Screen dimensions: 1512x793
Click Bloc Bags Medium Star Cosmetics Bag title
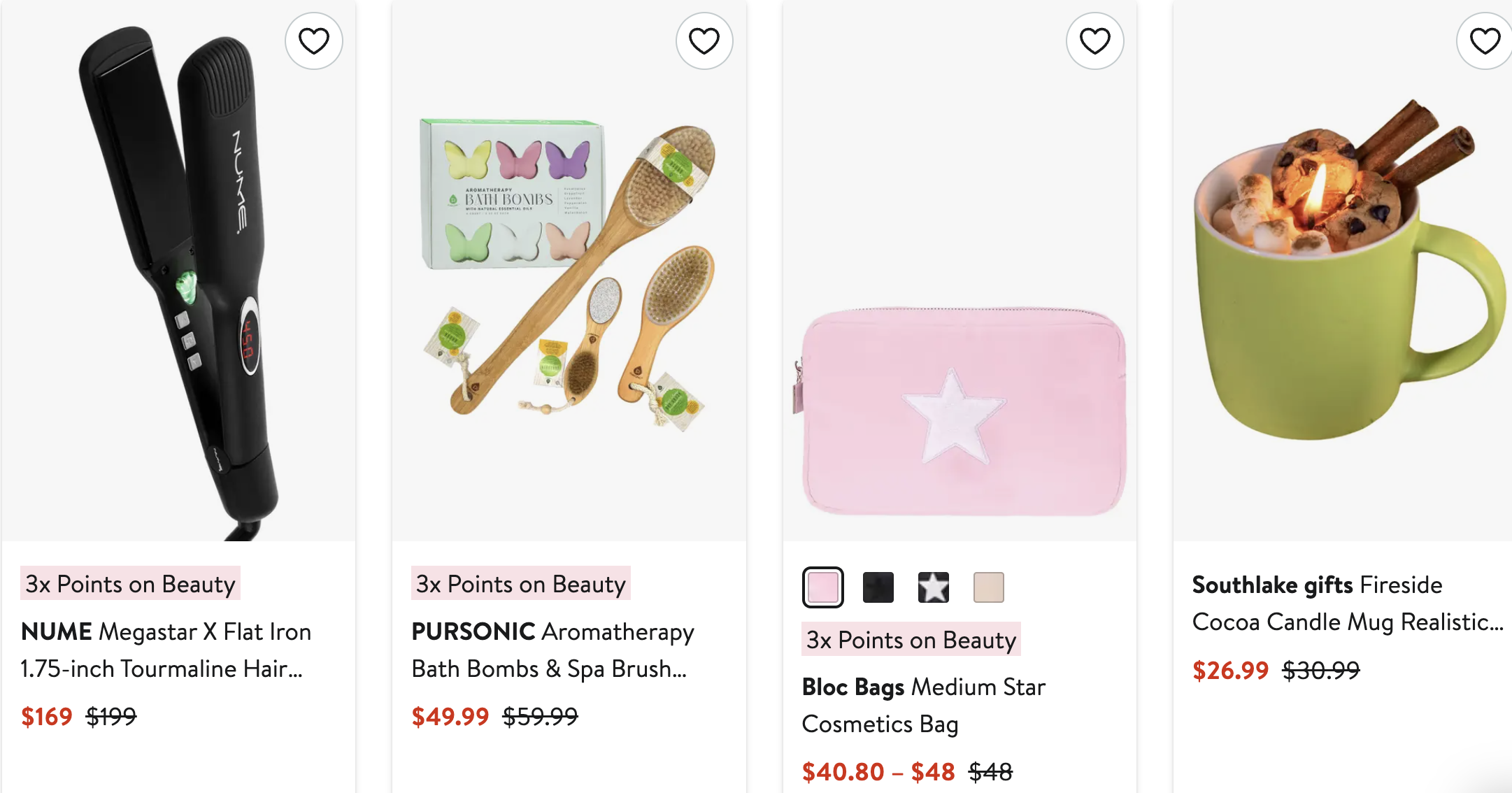point(923,705)
